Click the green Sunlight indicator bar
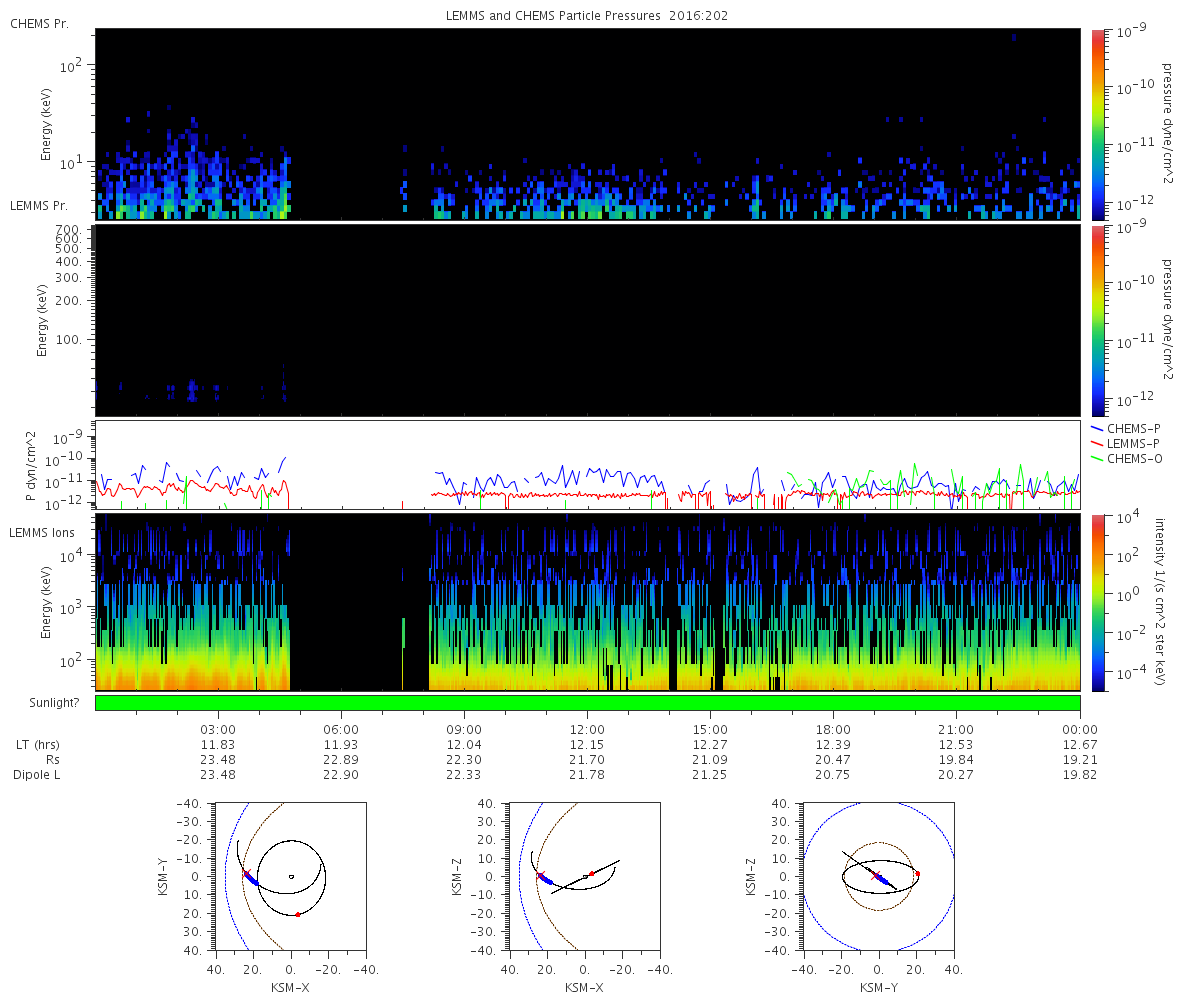 click(x=587, y=703)
